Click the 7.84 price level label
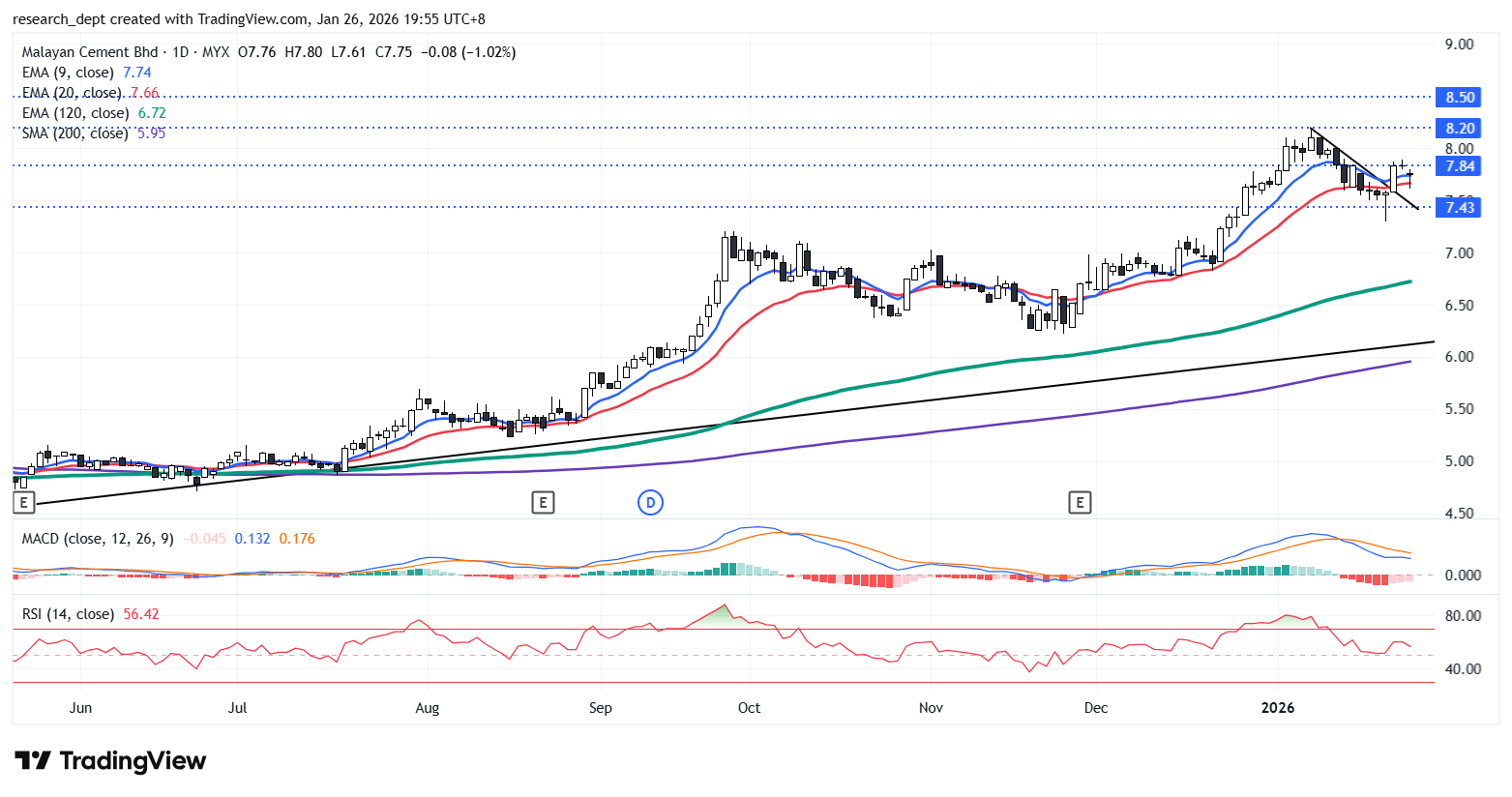The image size is (1512, 797). click(x=1459, y=166)
